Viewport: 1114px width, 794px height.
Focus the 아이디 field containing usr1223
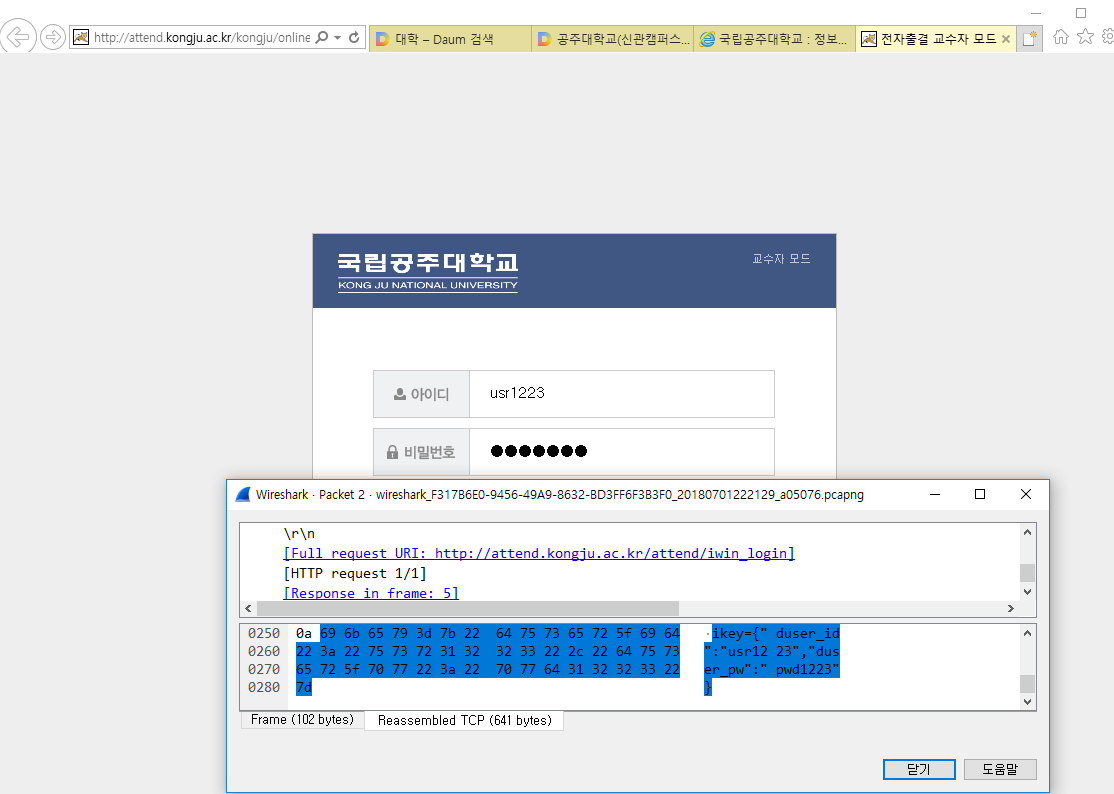(x=622, y=393)
